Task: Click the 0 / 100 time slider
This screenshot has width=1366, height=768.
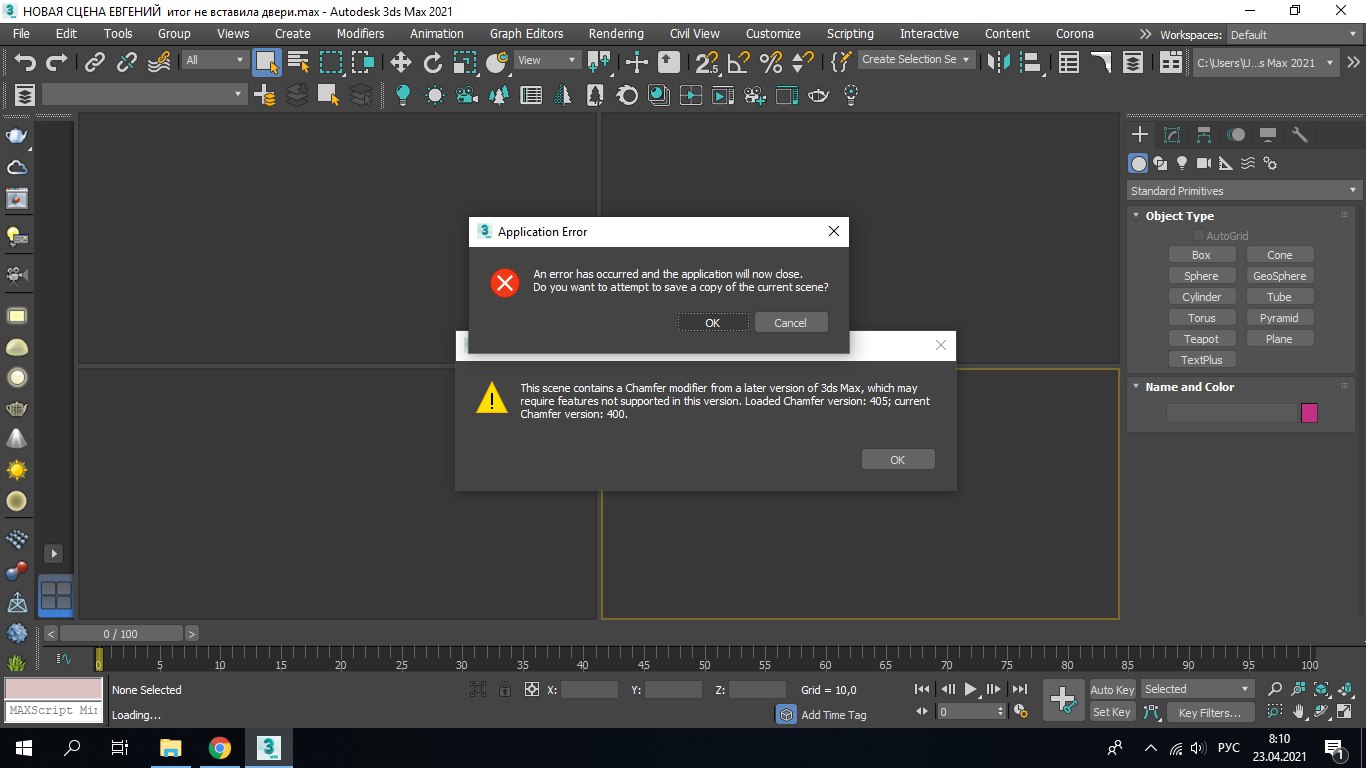Action: coord(121,634)
